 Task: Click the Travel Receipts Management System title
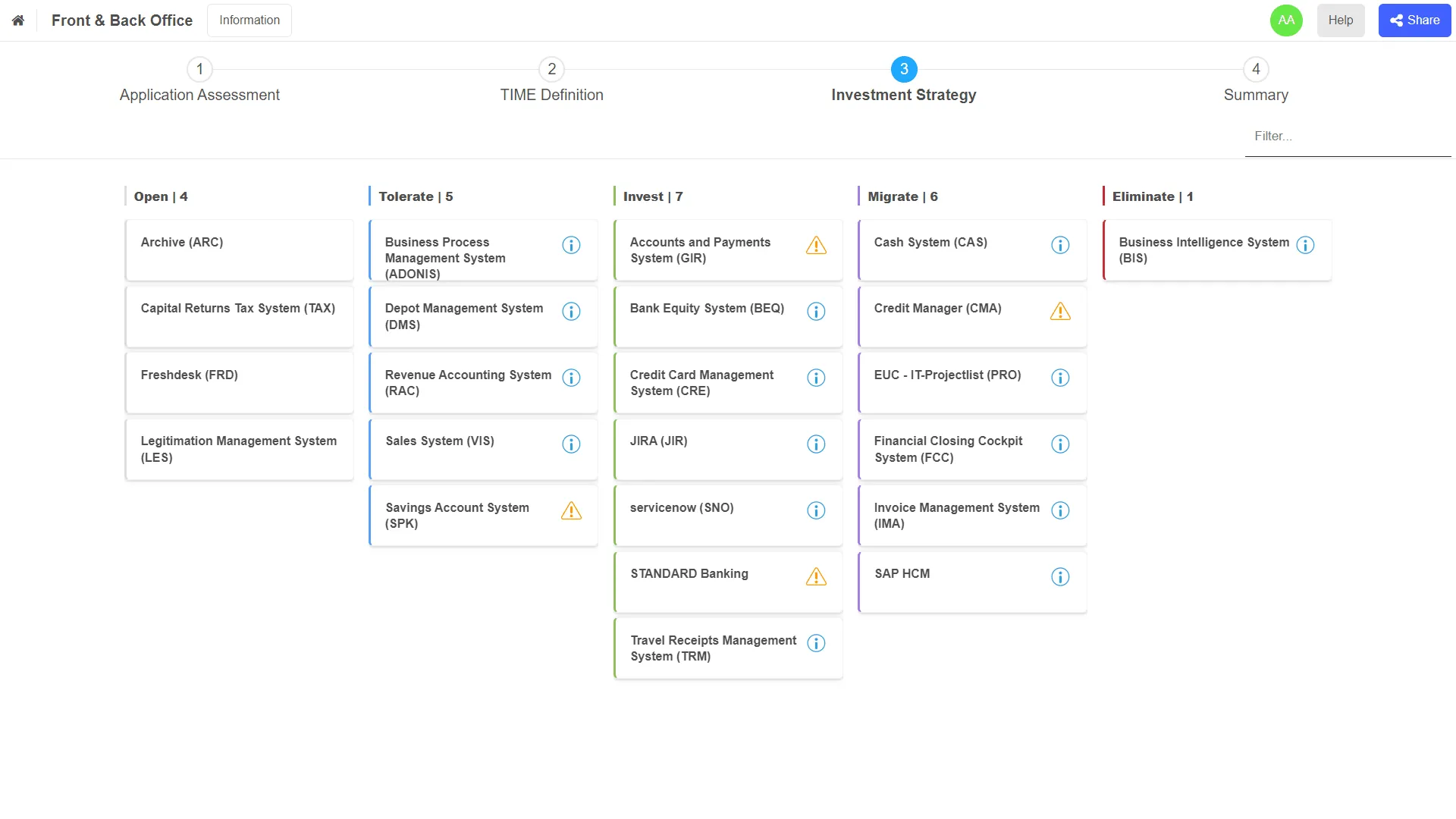pos(714,648)
